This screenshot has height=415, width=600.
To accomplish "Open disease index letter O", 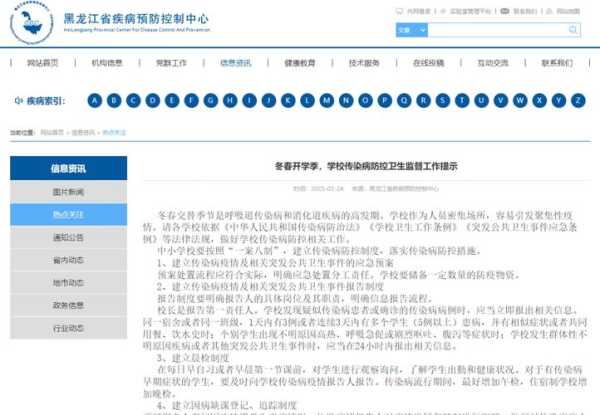I will (x=365, y=101).
